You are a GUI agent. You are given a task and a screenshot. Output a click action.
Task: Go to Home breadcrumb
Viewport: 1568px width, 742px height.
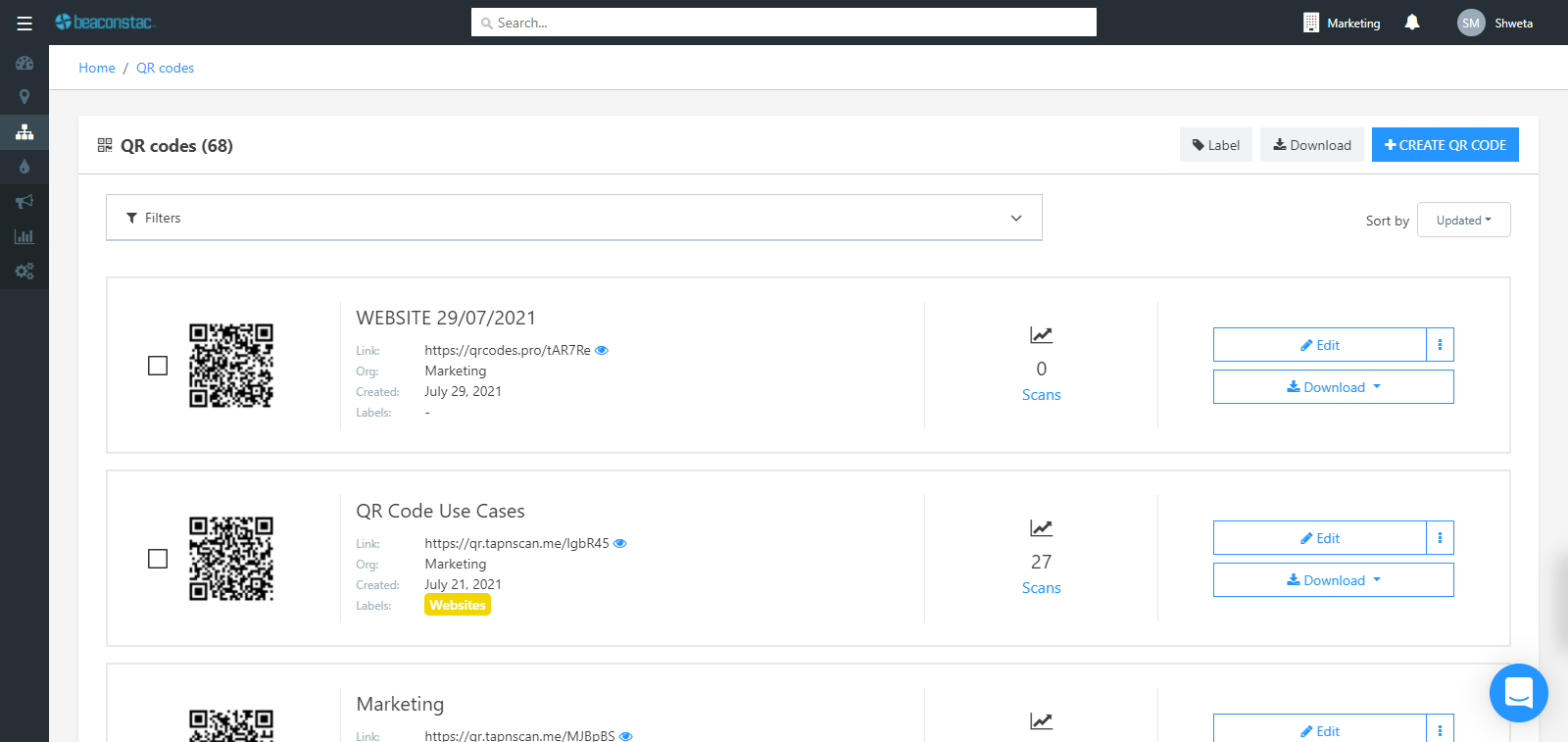97,68
